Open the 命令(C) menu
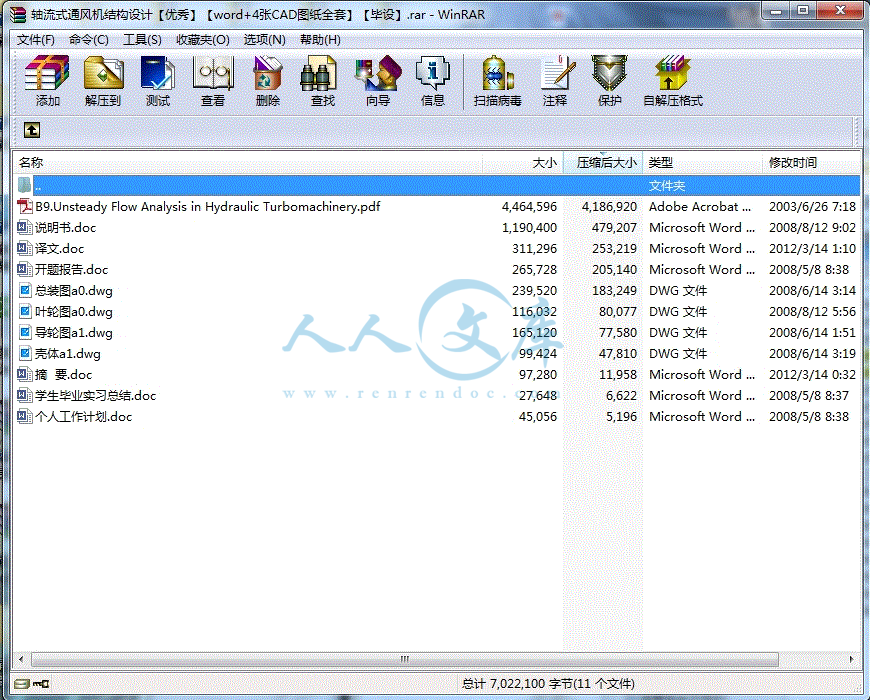The width and height of the screenshot is (870, 700). pos(89,39)
